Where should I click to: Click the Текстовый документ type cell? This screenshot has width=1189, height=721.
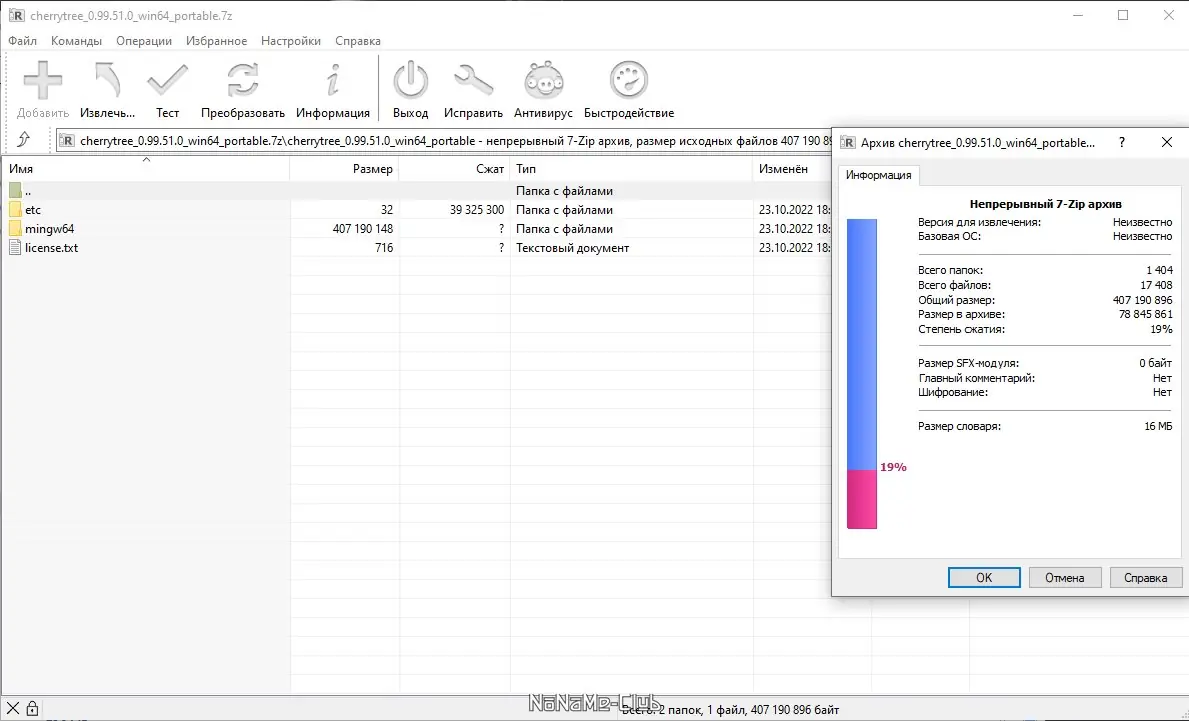click(x=573, y=248)
